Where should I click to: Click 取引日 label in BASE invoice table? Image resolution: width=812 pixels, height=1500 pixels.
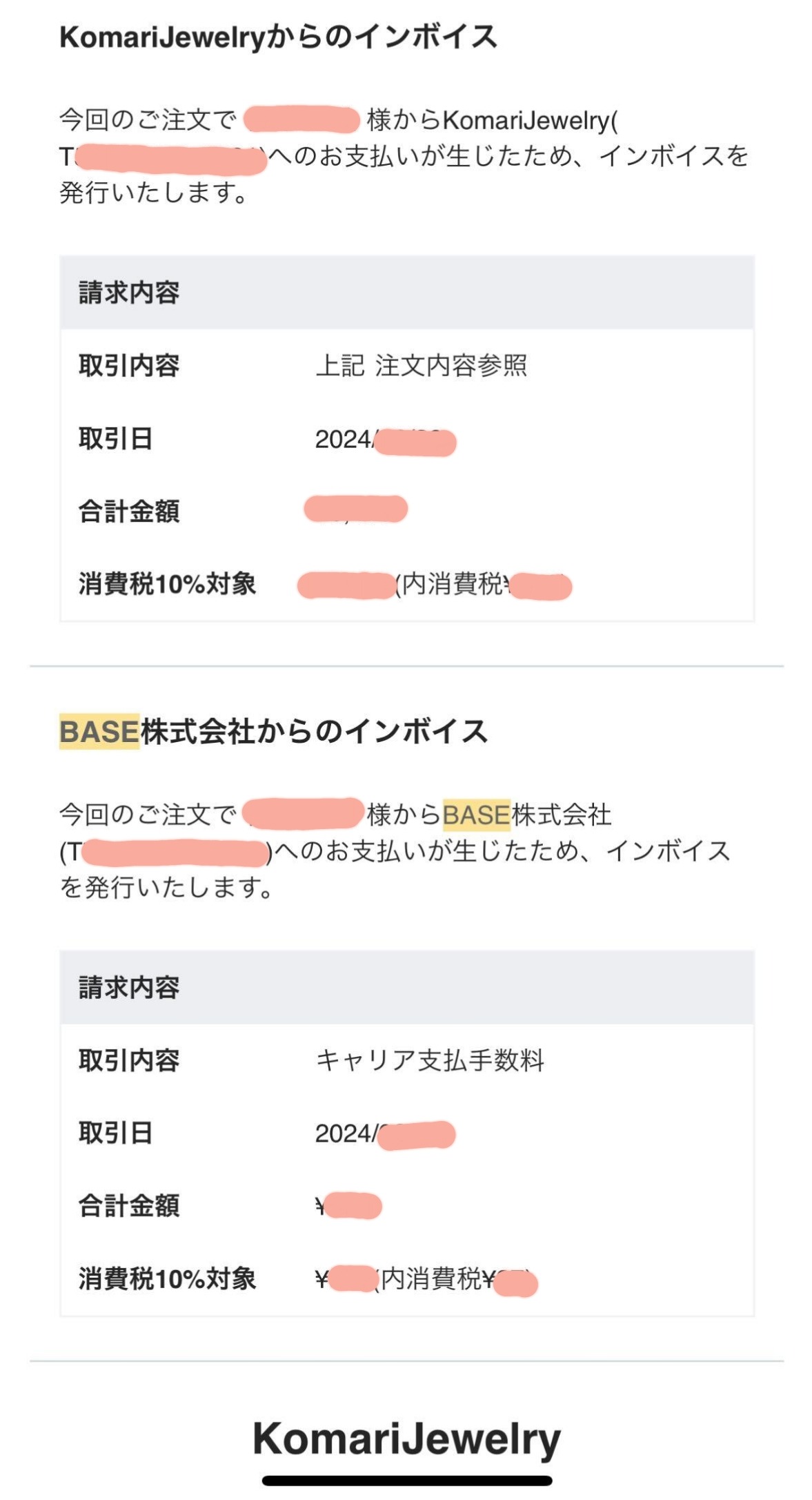point(116,1133)
